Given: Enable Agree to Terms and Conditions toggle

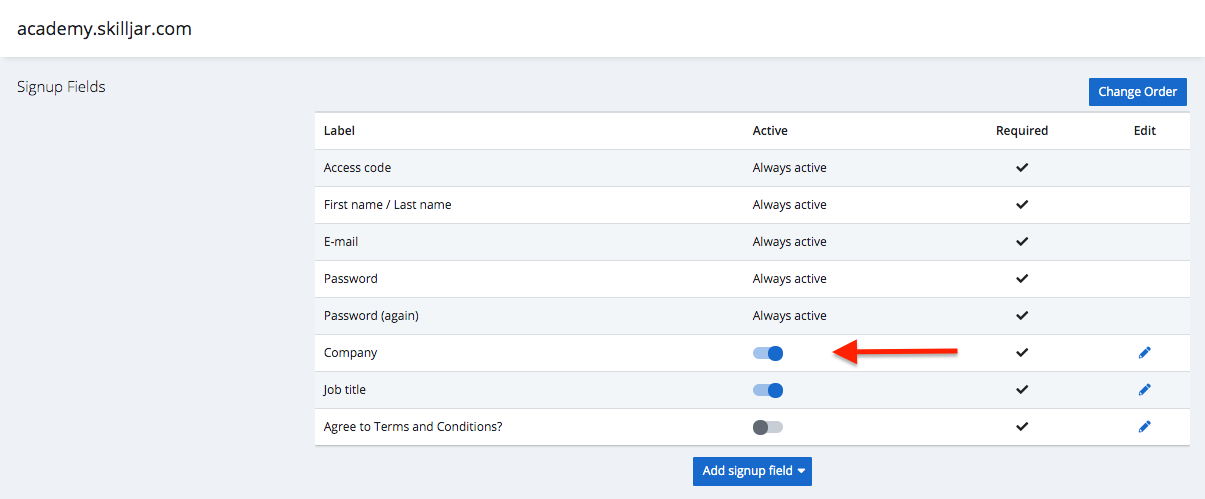Looking at the screenshot, I should click(x=768, y=427).
